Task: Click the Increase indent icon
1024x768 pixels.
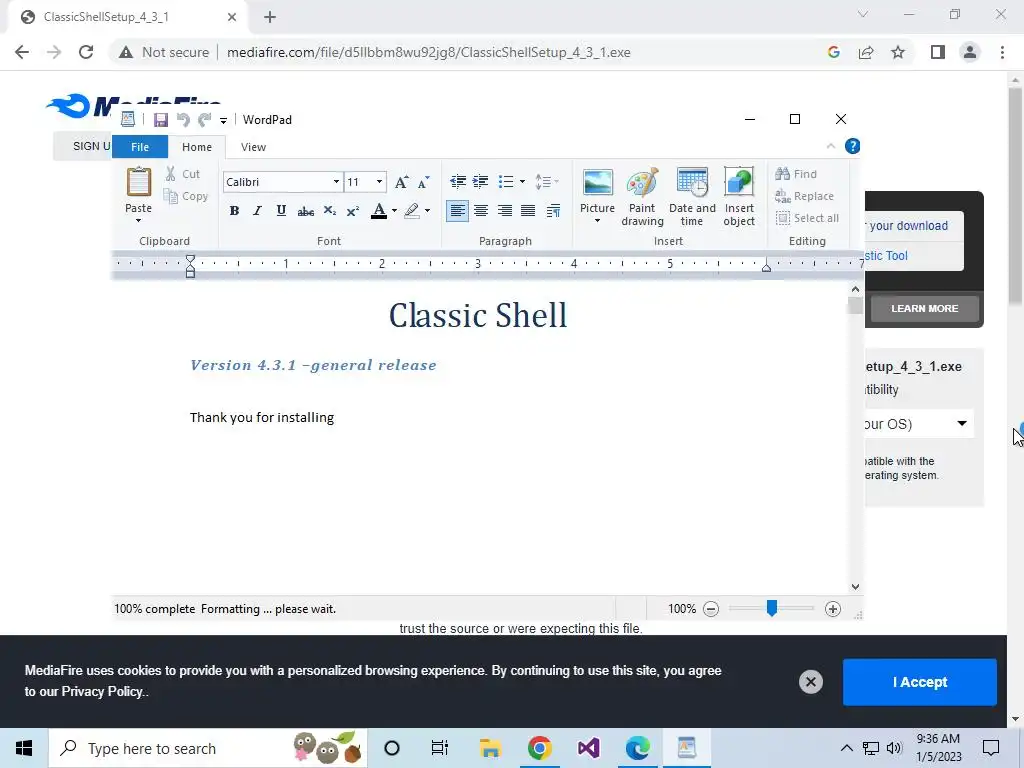Action: coord(481,182)
